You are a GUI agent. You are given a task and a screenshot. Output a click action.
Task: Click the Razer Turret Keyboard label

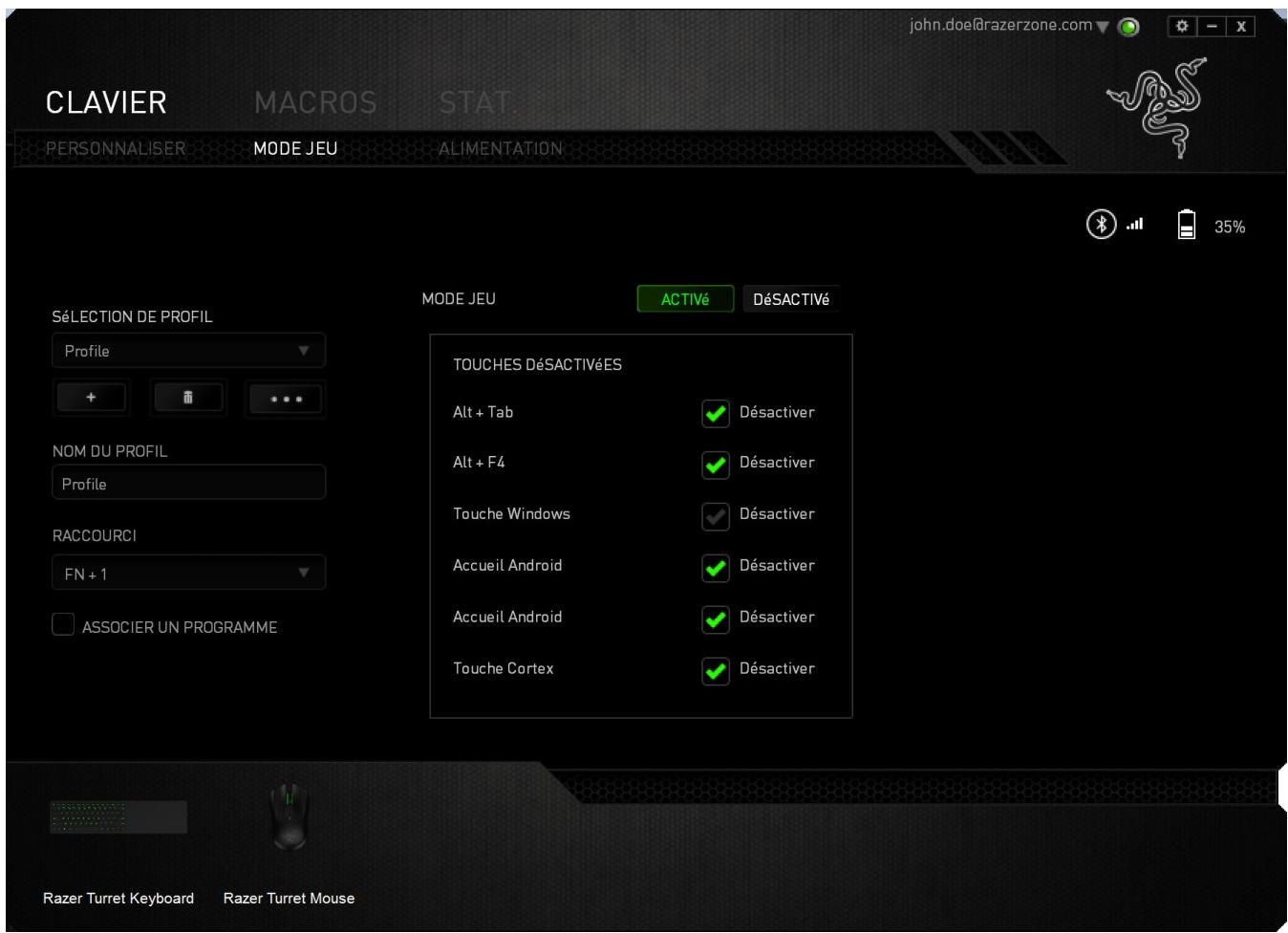click(x=118, y=899)
